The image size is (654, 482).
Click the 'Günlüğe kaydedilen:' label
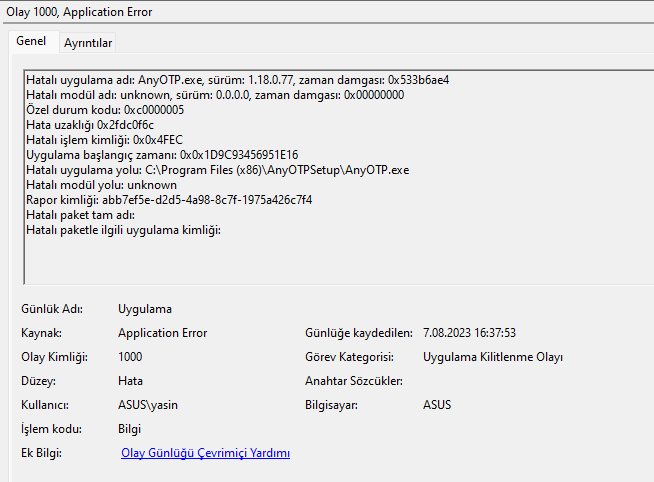click(359, 333)
